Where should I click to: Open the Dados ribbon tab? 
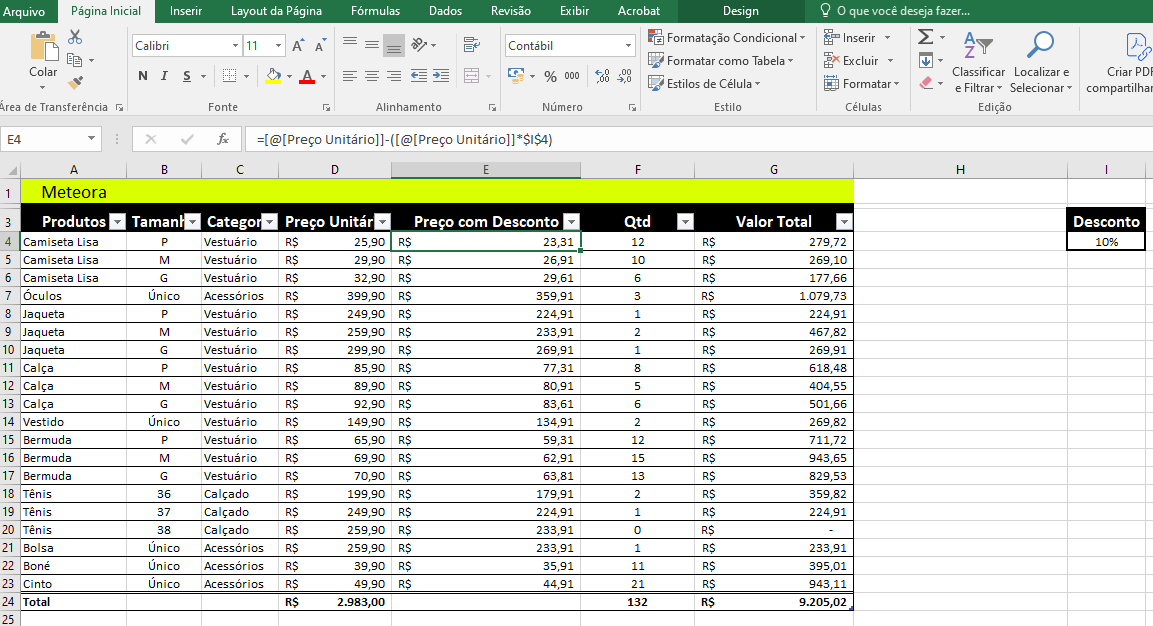pos(445,11)
